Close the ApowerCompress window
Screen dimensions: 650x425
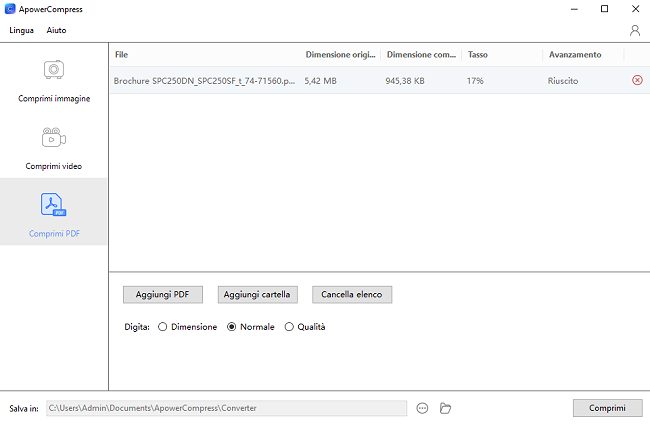[635, 9]
